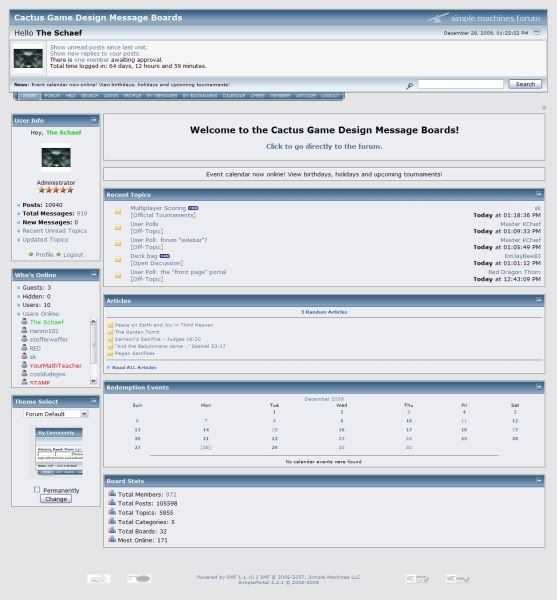Click stats icon beside Total Topics

112,512
